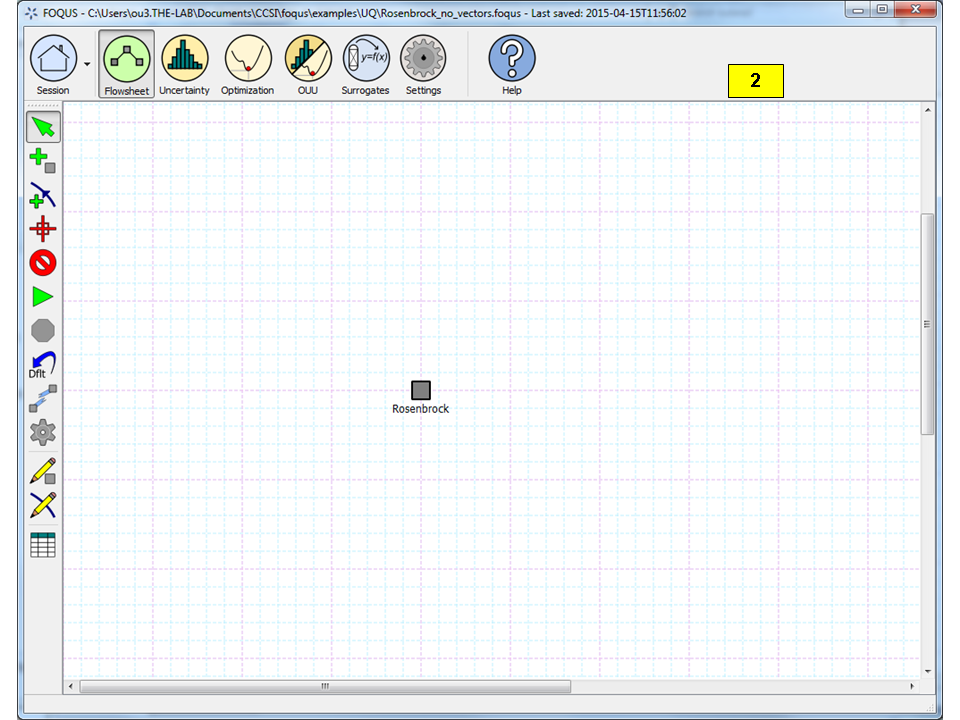The width and height of the screenshot is (960, 720).
Task: Open the node editor pencil tool
Action: click(x=42, y=471)
